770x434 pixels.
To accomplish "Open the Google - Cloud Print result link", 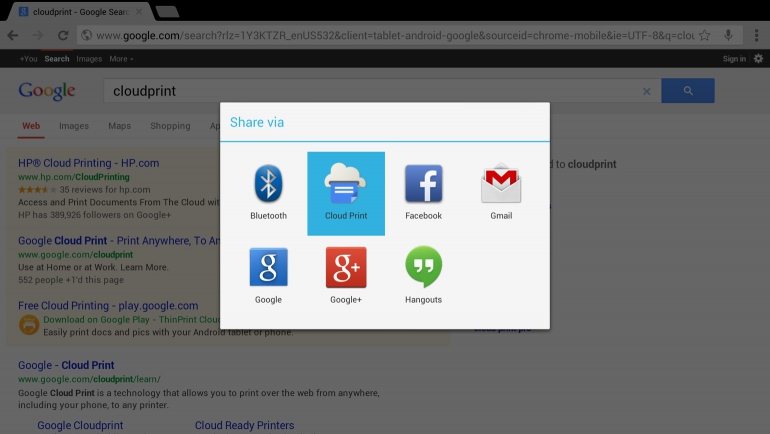I will [66, 365].
